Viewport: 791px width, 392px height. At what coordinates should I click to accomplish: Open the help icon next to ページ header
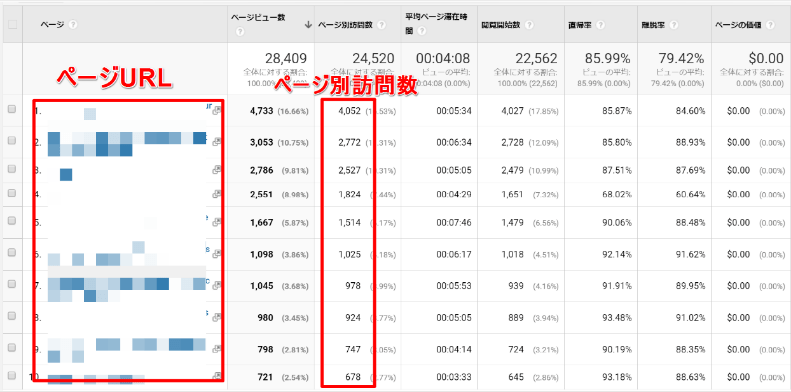(x=73, y=25)
